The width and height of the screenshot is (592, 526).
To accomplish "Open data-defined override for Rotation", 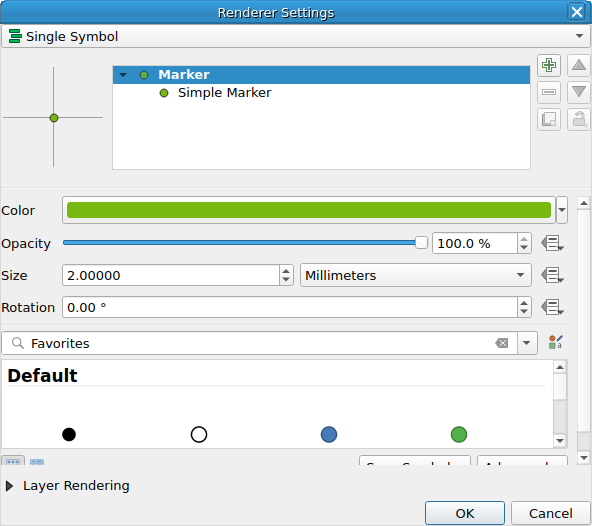I will tap(552, 307).
